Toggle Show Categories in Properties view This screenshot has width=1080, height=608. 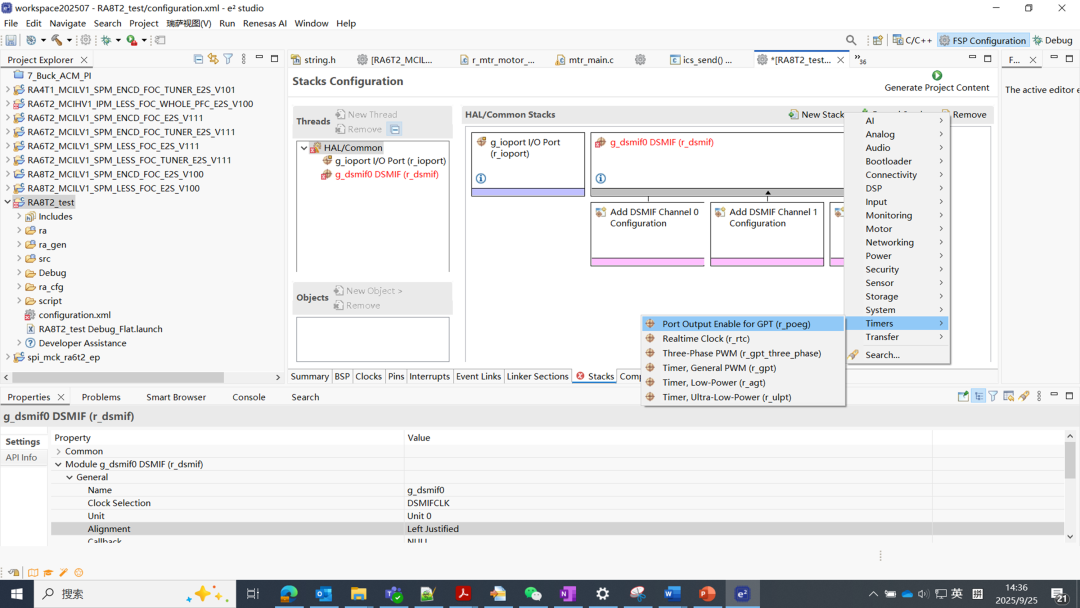tap(979, 396)
